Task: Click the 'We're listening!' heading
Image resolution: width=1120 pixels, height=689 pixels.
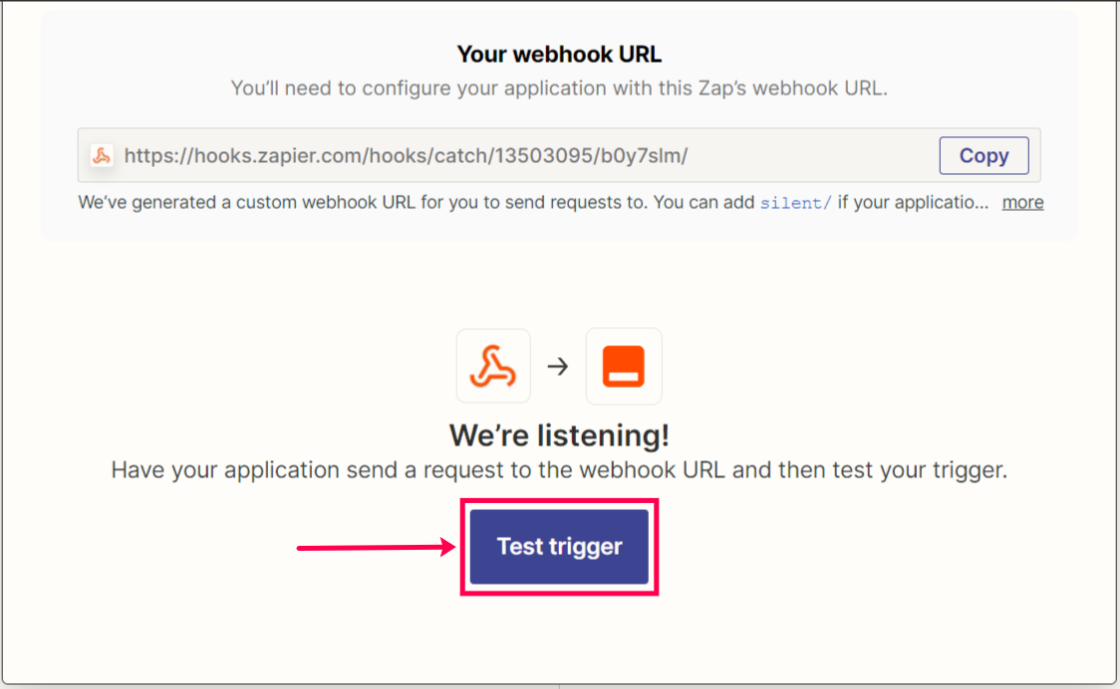Action: click(x=559, y=436)
